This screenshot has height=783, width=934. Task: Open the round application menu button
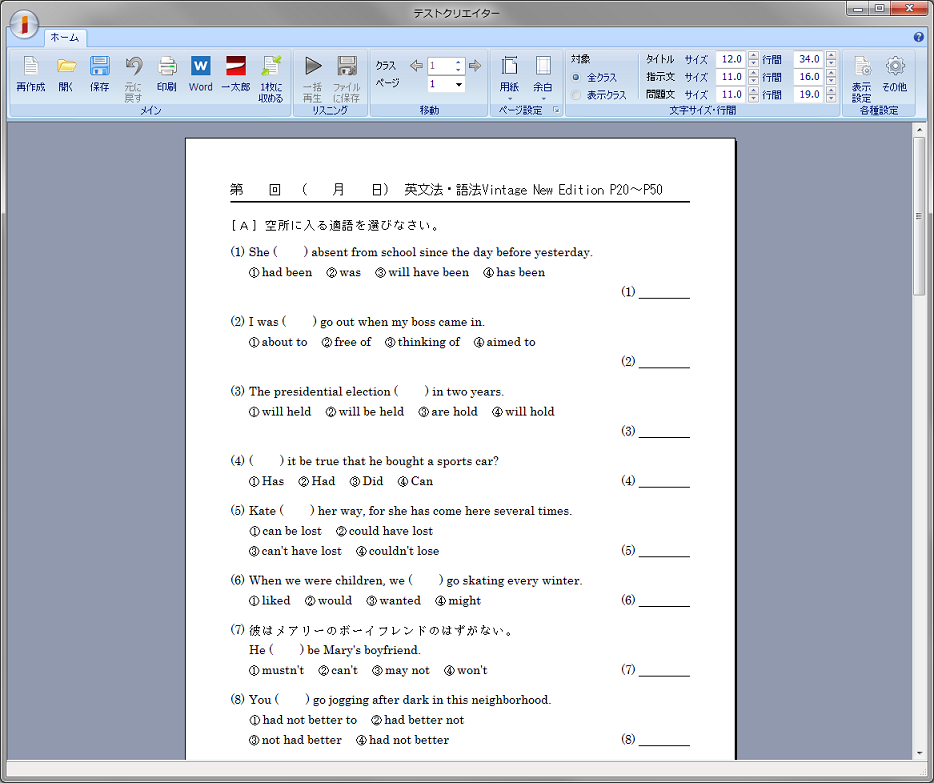point(22,23)
